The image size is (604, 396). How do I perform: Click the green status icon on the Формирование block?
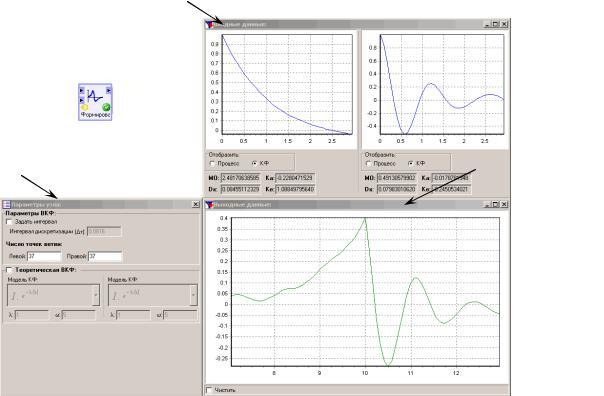click(106, 107)
